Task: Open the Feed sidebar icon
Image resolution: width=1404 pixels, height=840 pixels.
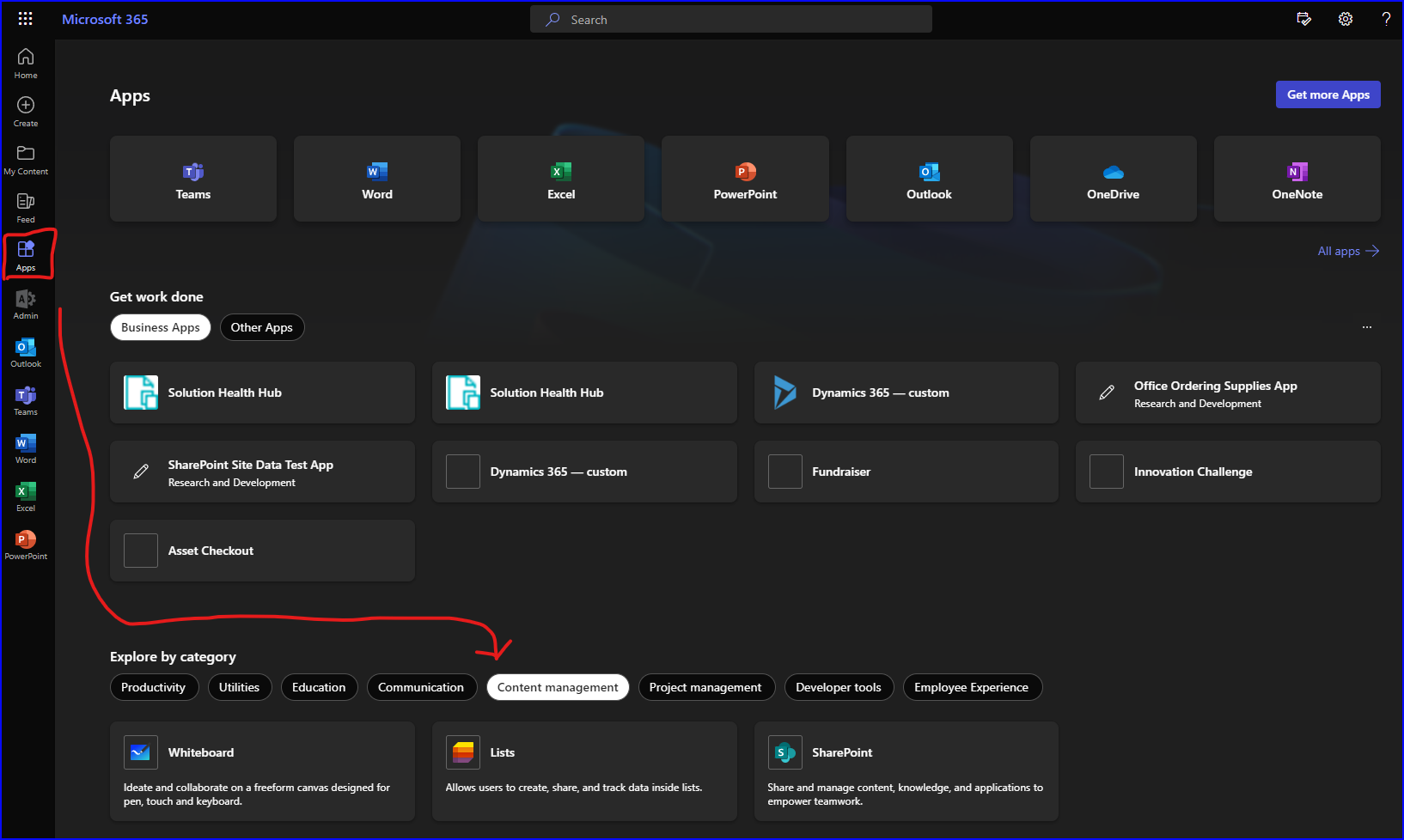Action: coord(26,208)
